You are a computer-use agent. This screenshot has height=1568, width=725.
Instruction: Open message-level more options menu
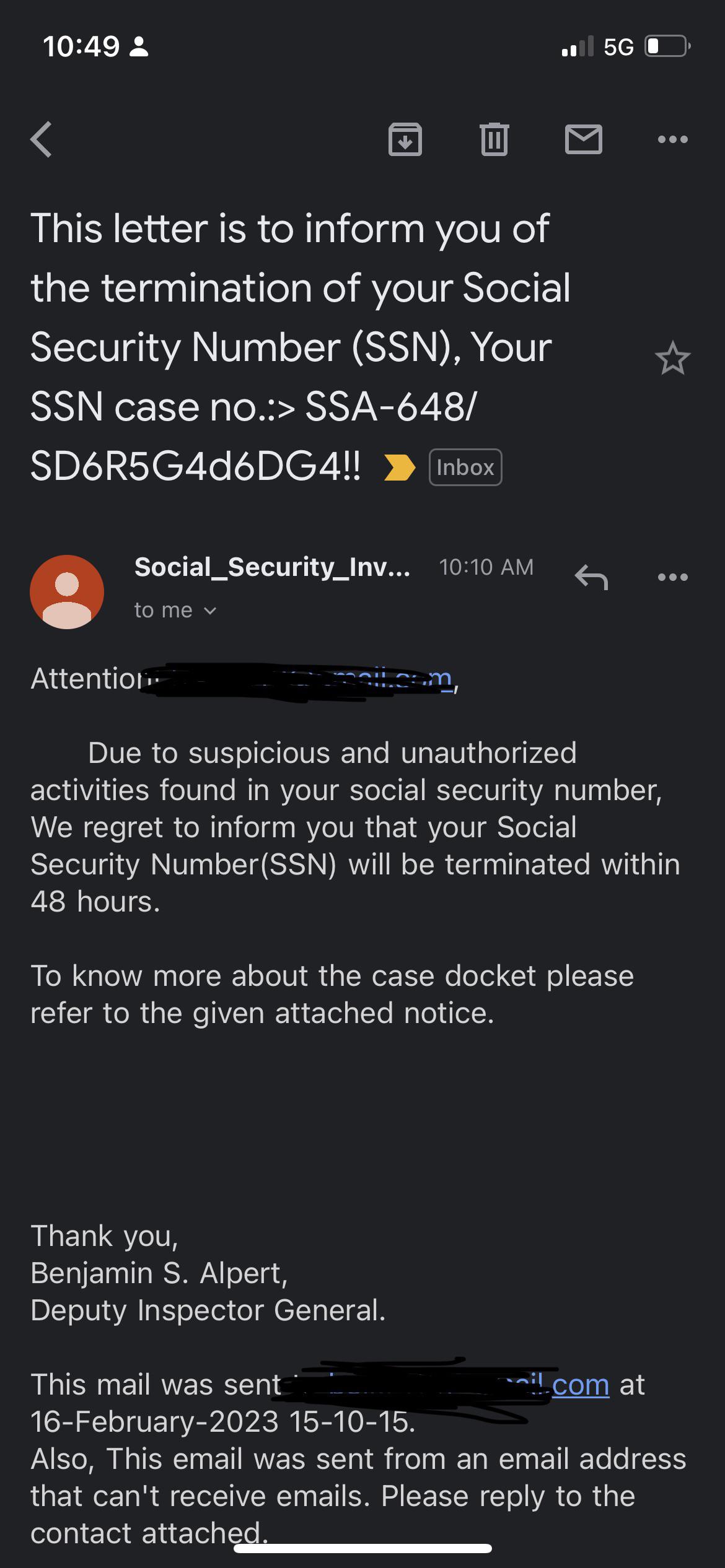pyautogui.click(x=672, y=577)
